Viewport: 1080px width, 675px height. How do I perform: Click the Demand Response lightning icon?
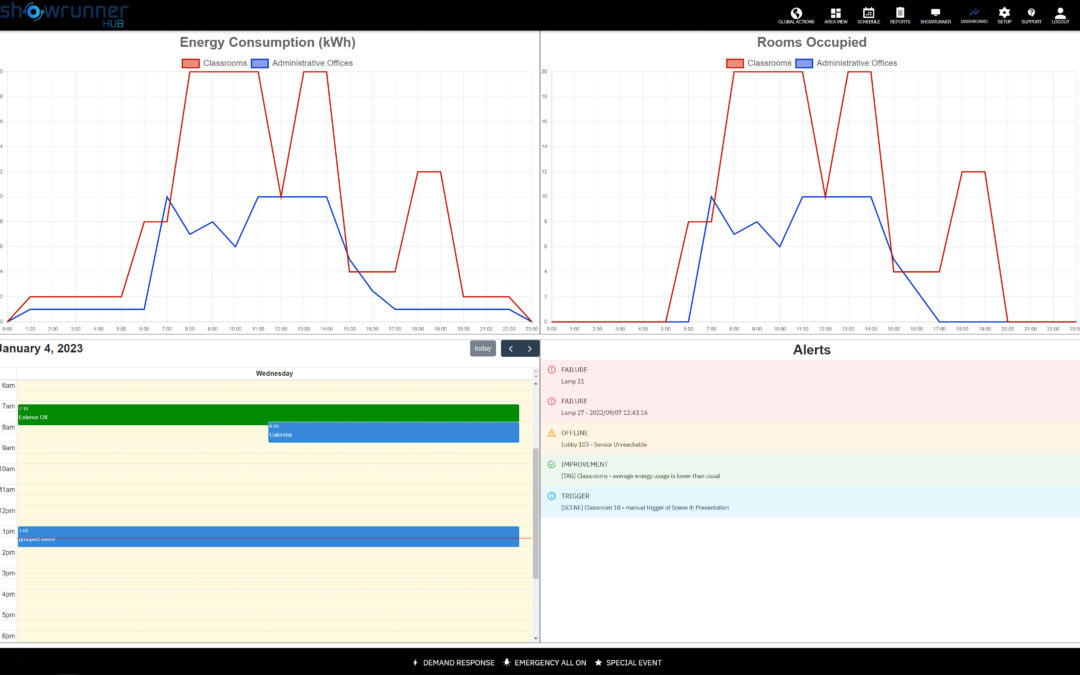415,663
